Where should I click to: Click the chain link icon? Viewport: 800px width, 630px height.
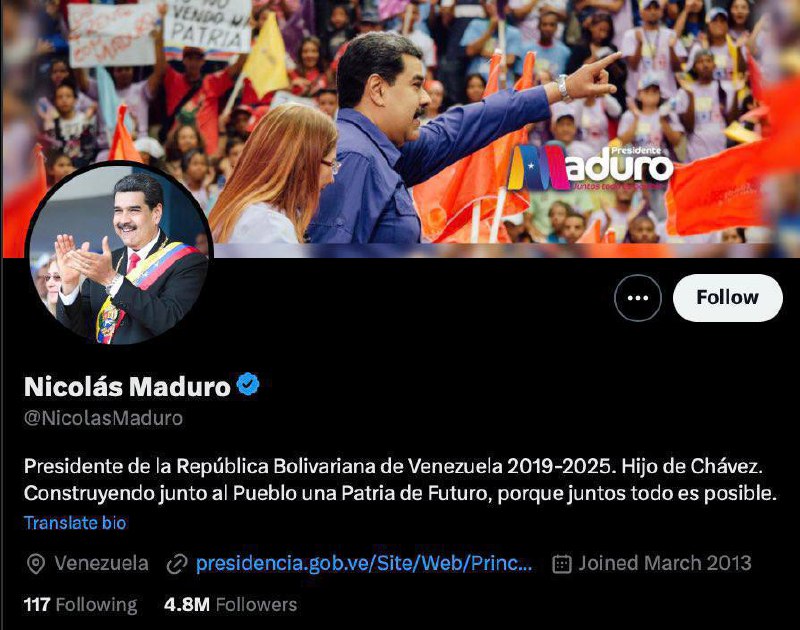point(177,564)
